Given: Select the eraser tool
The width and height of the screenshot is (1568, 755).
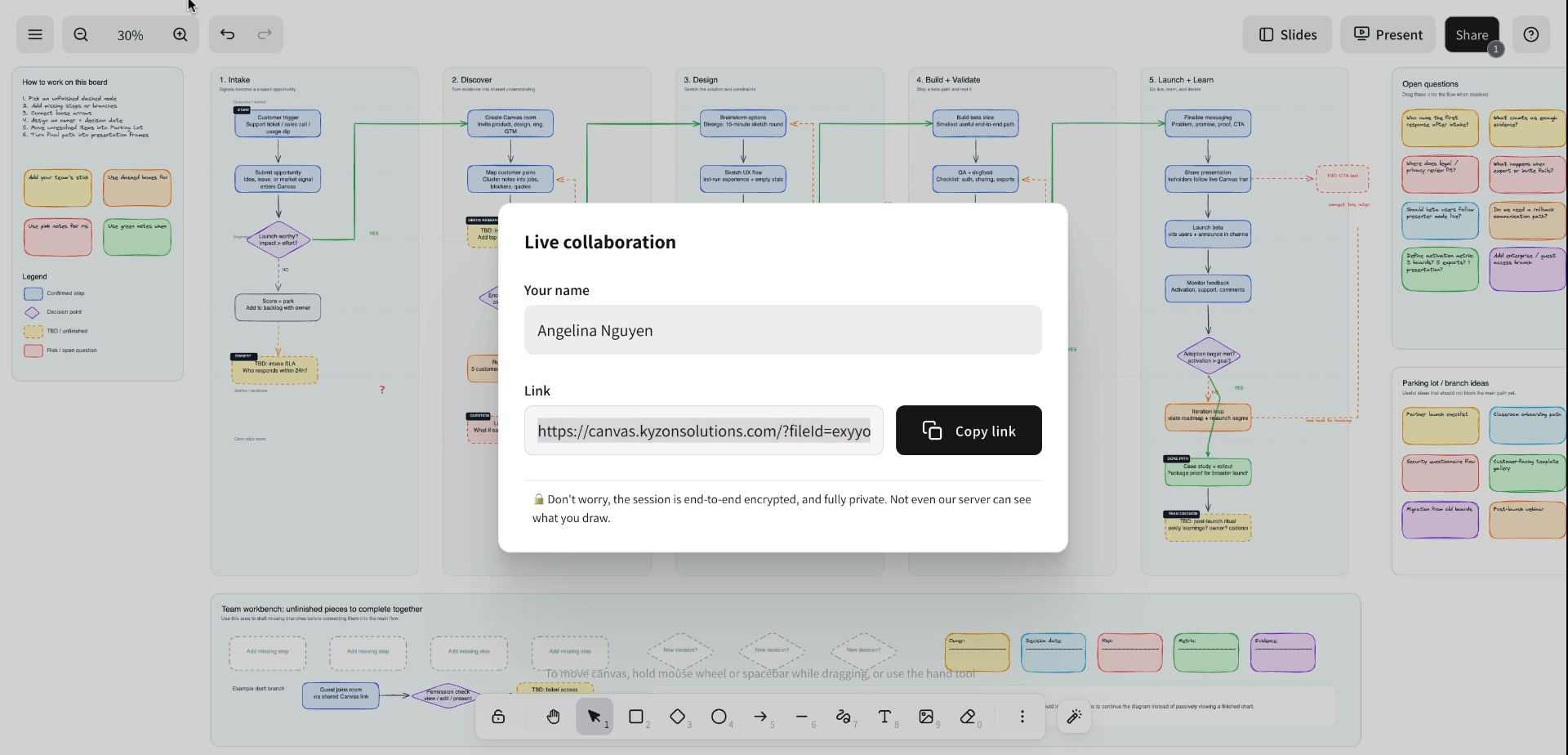Looking at the screenshot, I should click(x=968, y=717).
